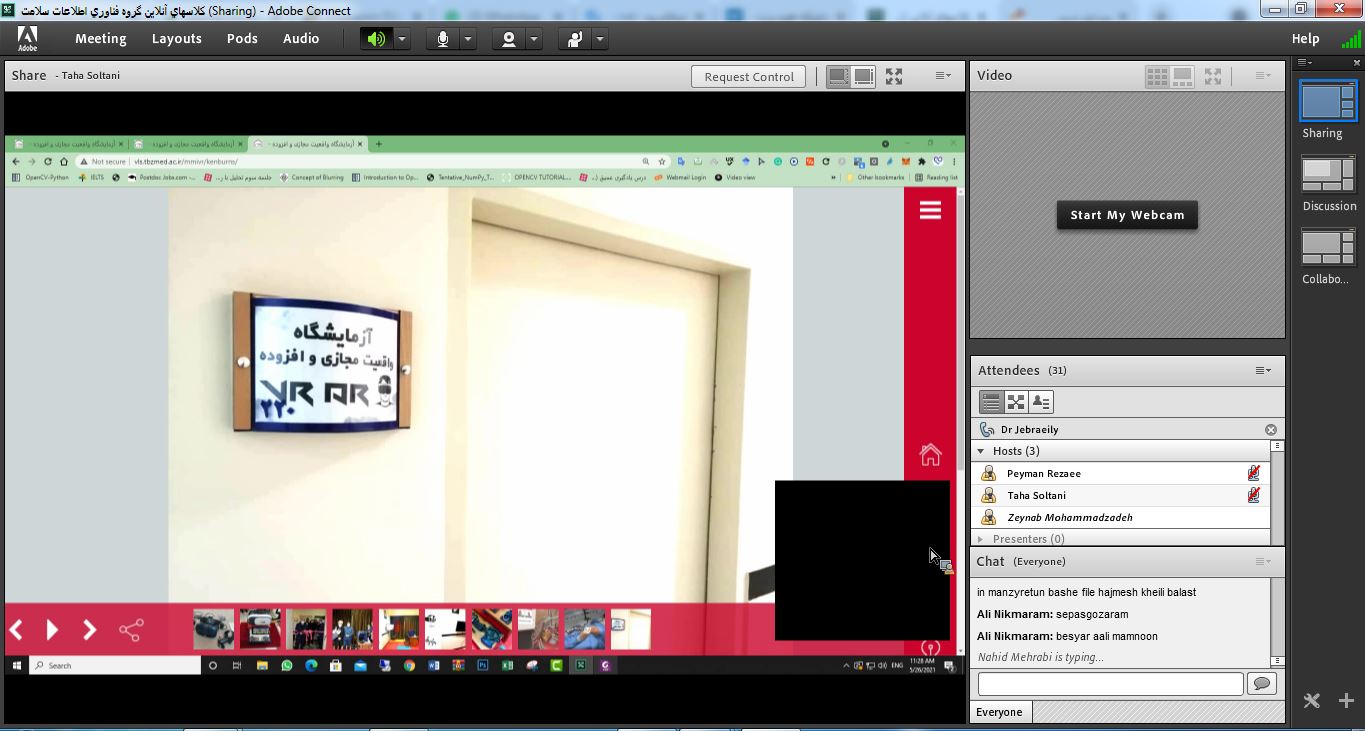
Task: Select the Everyone chat tab
Action: tap(999, 712)
